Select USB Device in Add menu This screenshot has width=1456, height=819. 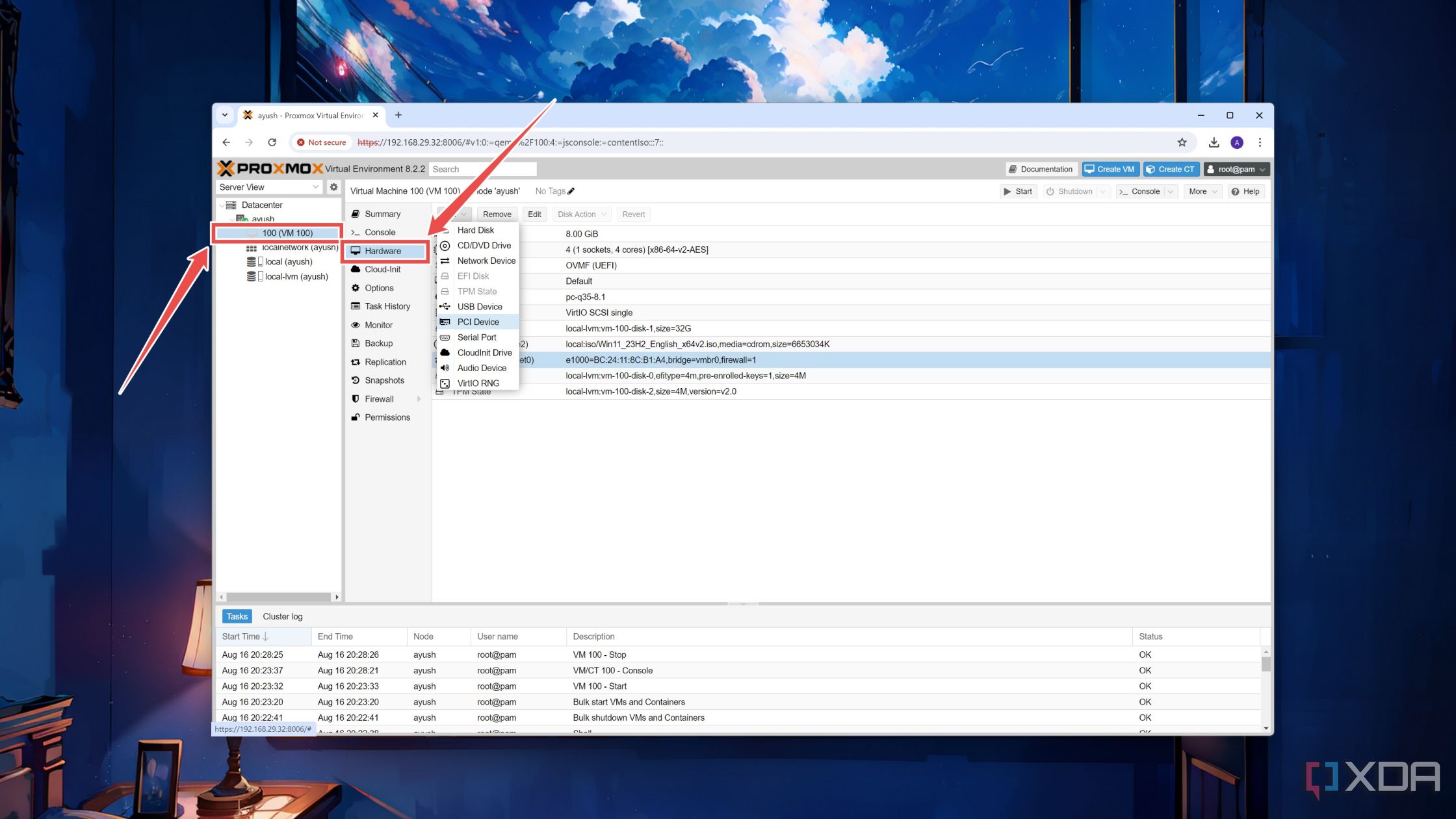[x=476, y=307]
